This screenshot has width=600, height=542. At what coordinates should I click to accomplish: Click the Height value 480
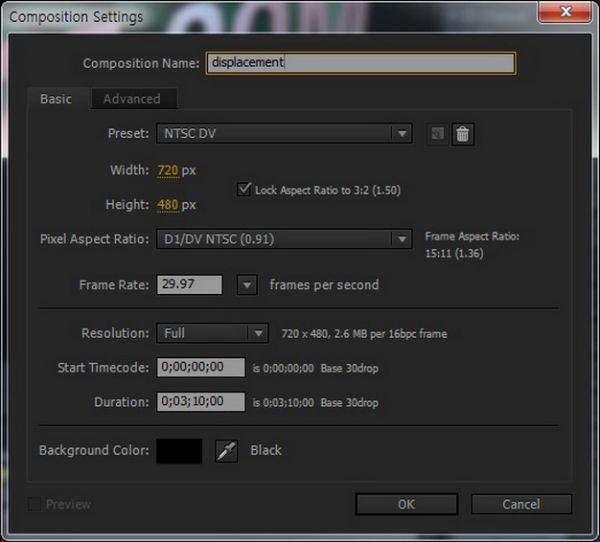(x=168, y=205)
